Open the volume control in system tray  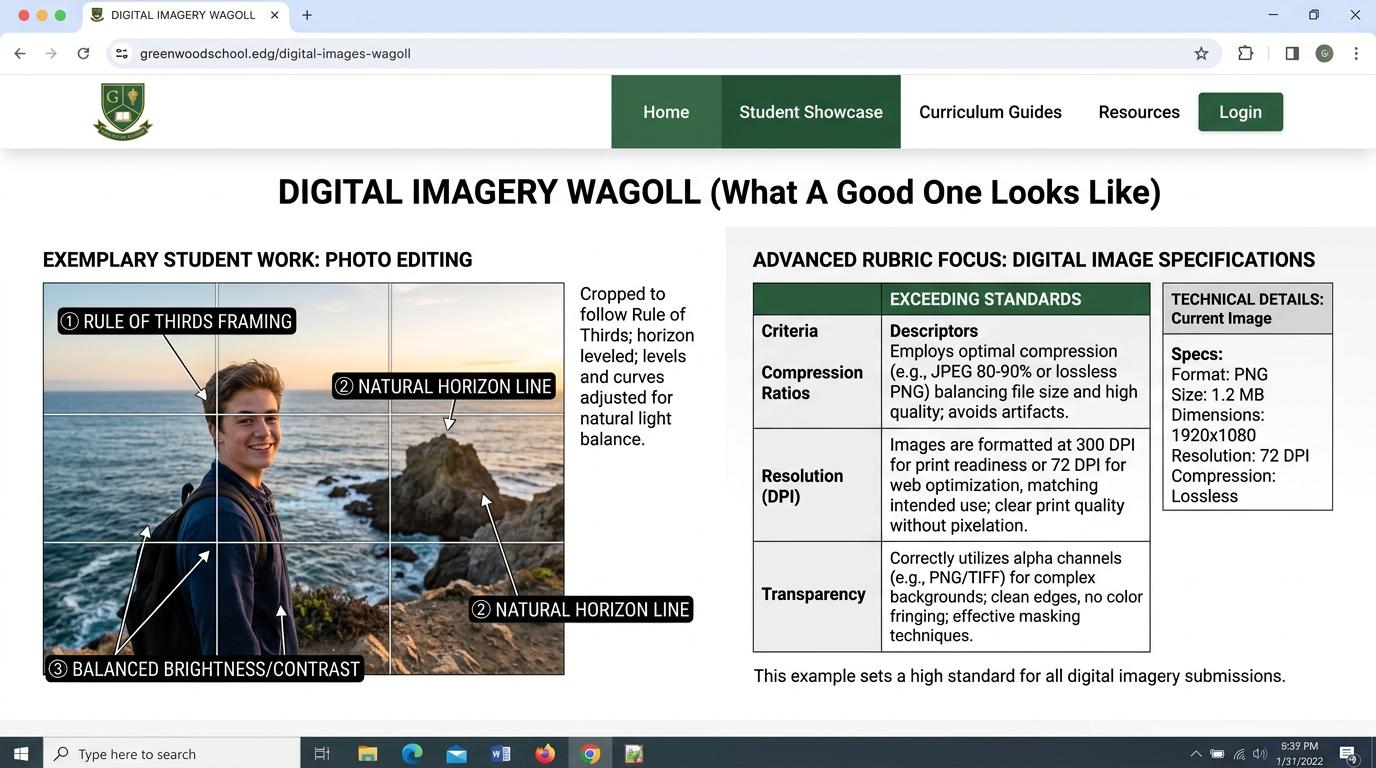click(1259, 754)
